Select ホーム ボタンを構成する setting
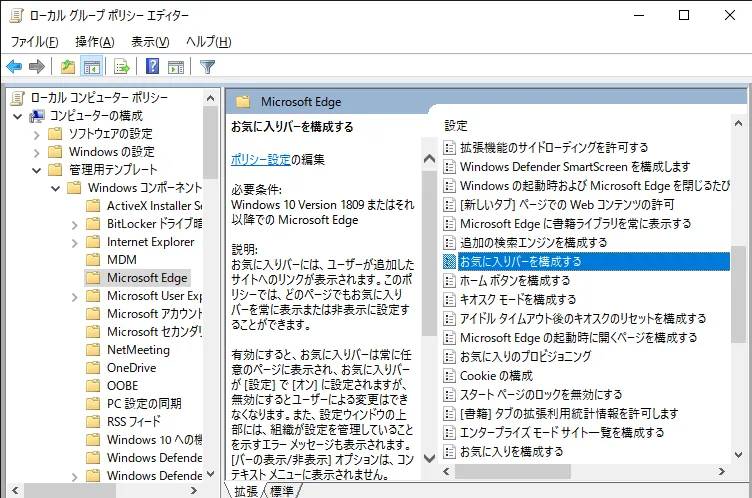Viewport: 752px width, 498px height. click(x=515, y=281)
